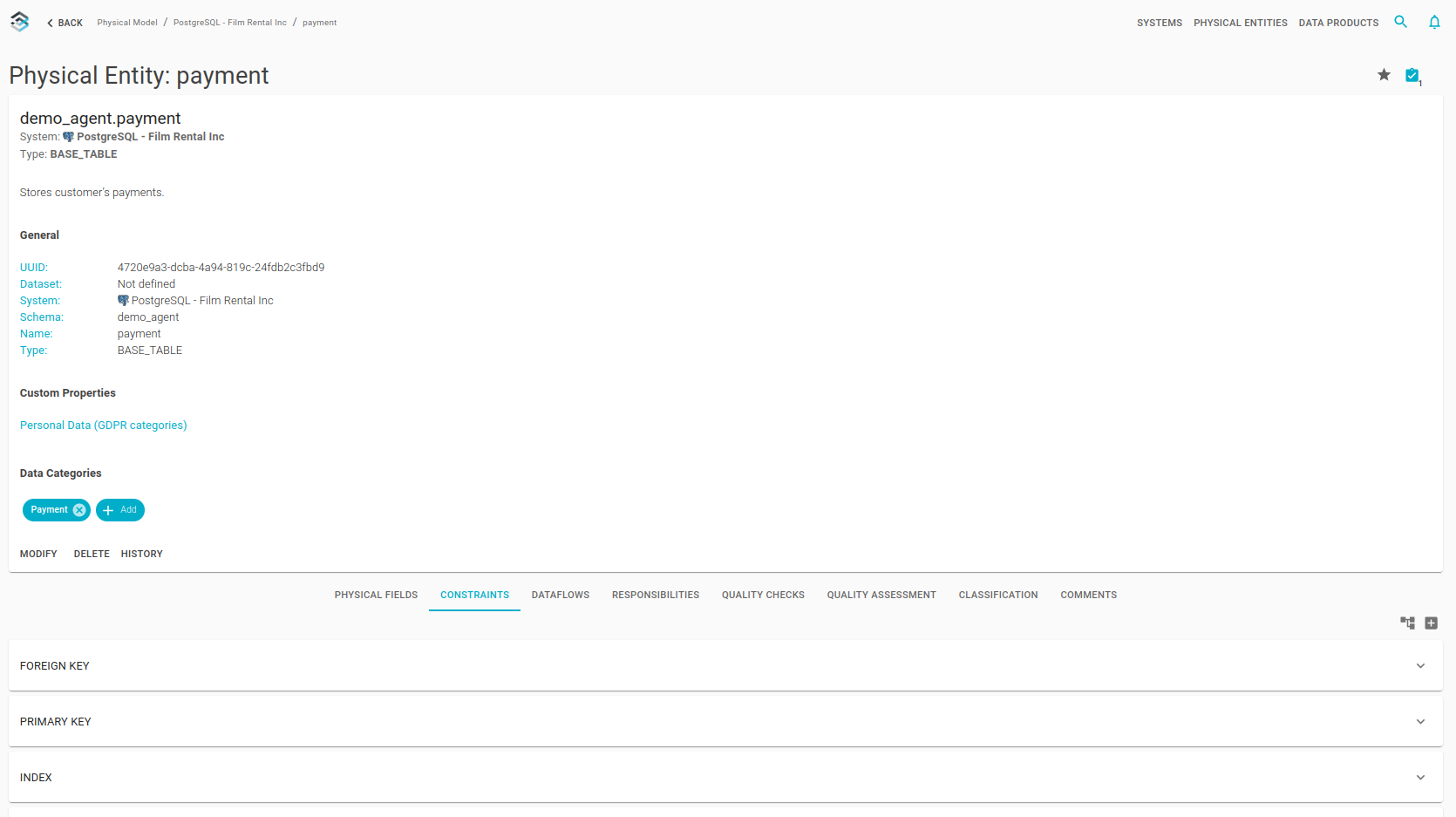The image size is (1456, 817).
Task: Open the RESPONSIBILITIES tab
Action: pyautogui.click(x=656, y=595)
